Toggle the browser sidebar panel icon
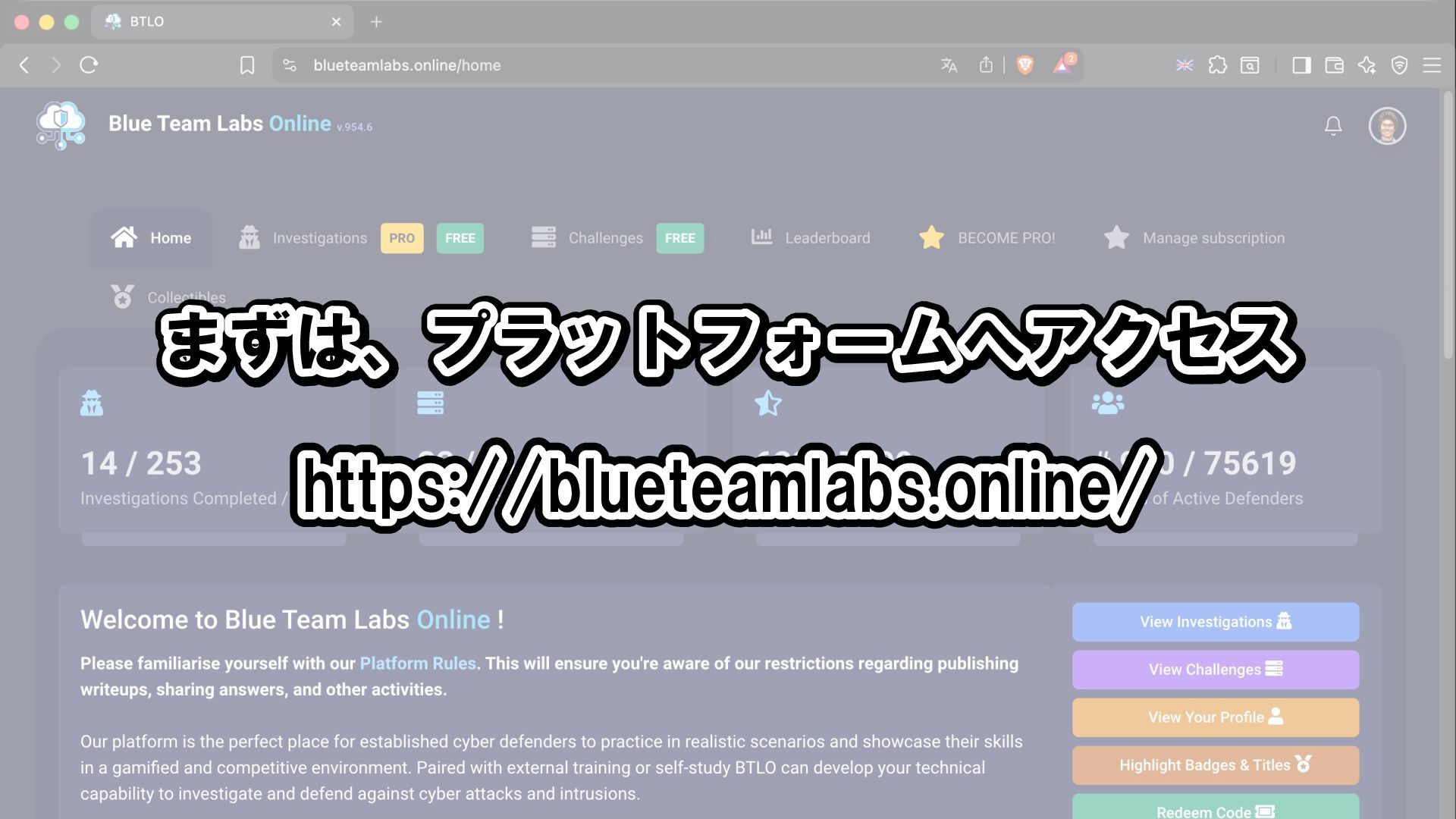 pos(1301,65)
